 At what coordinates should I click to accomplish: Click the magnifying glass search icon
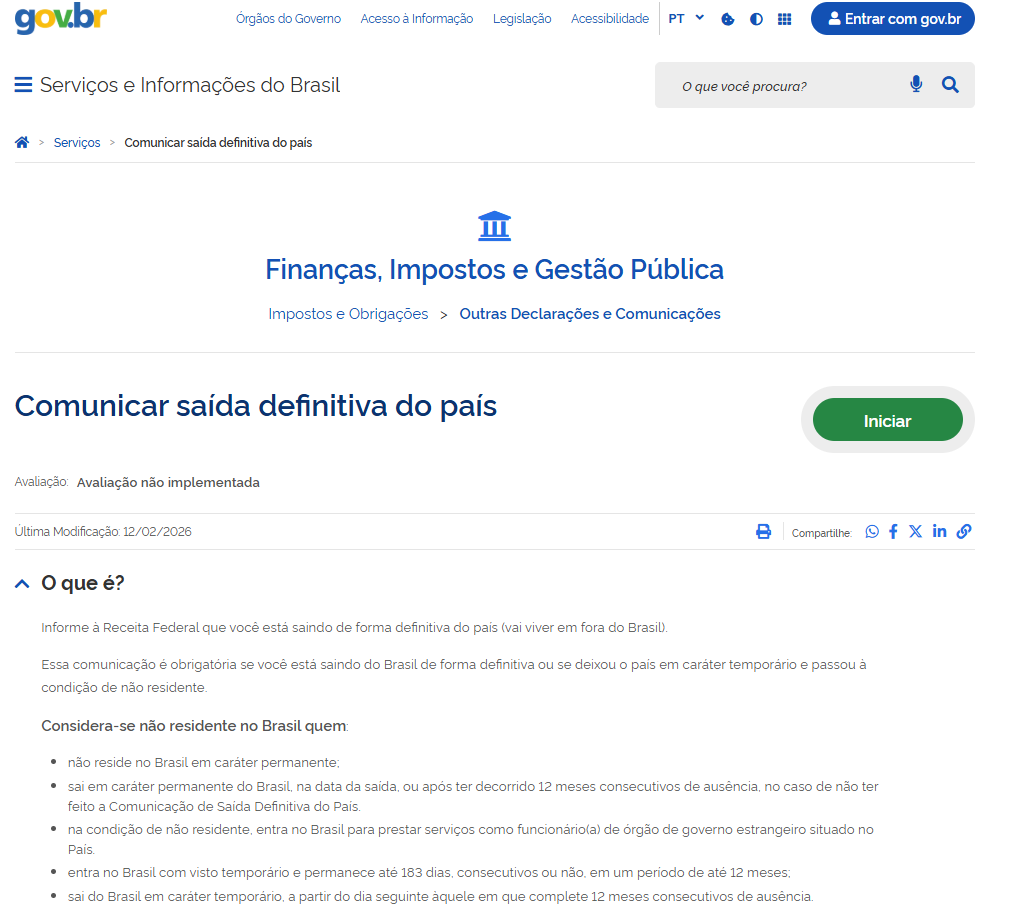click(950, 85)
